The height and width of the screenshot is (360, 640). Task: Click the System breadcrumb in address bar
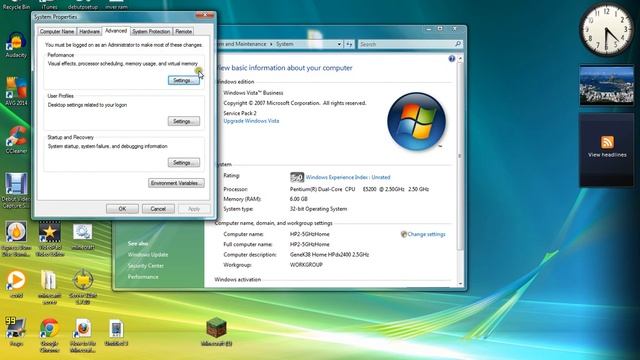(284, 44)
